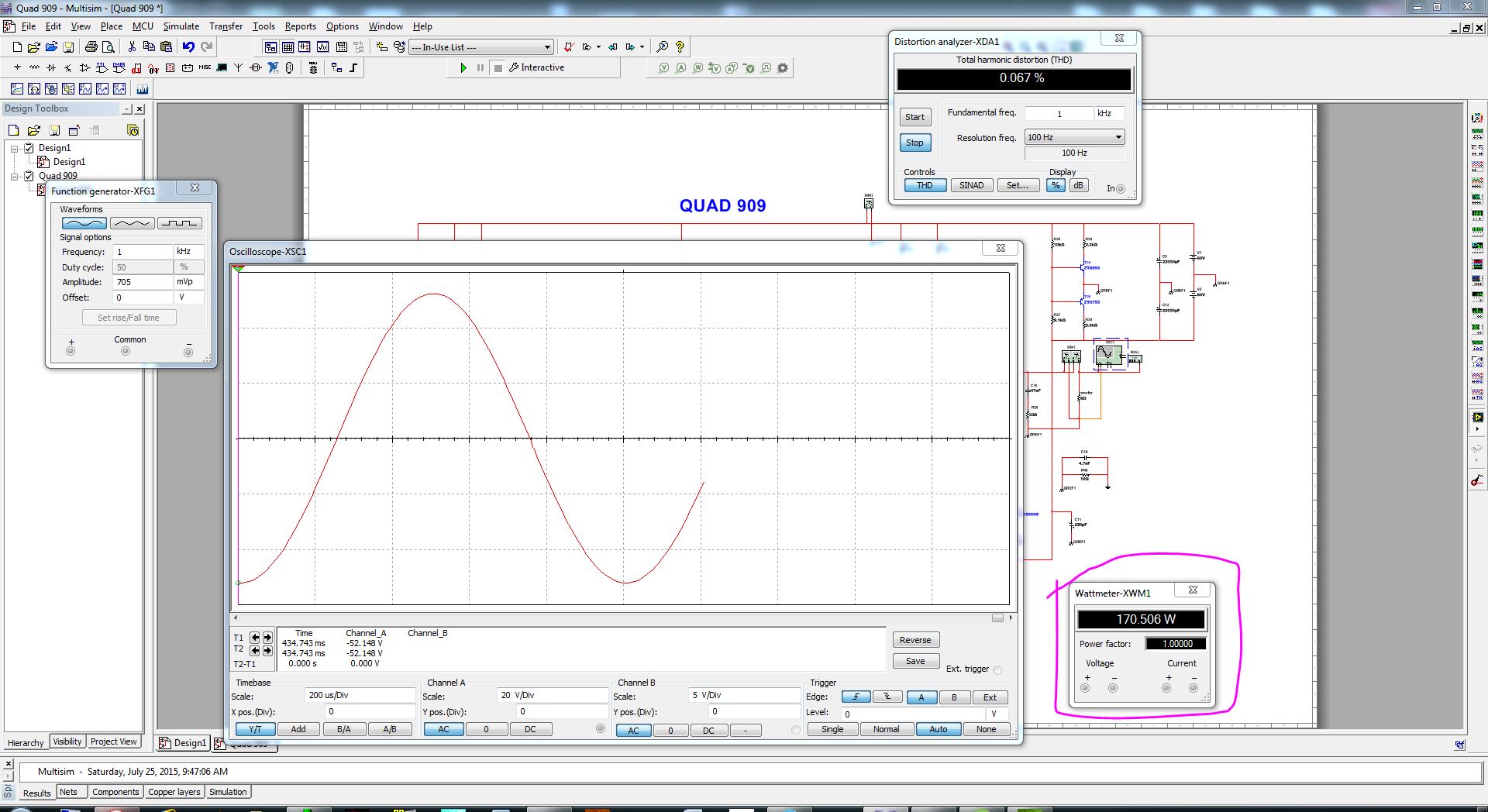Image resolution: width=1488 pixels, height=812 pixels.
Task: Enable SINAD mode on the distortion analyzer
Action: (972, 185)
